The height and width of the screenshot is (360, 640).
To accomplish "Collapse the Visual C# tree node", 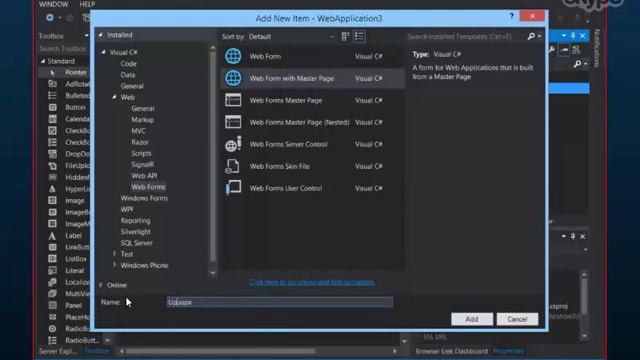I will point(104,52).
